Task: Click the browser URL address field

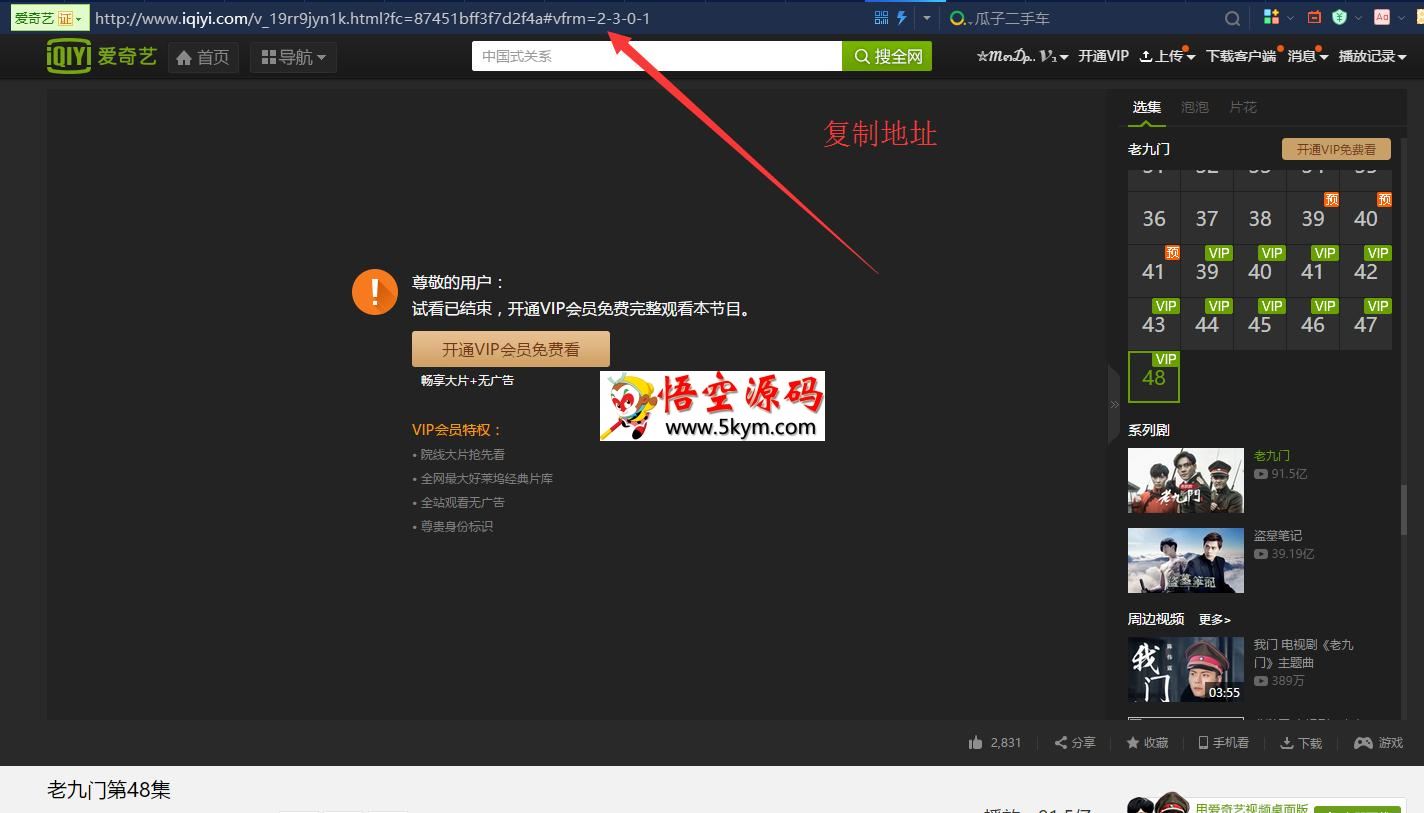Action: point(480,18)
